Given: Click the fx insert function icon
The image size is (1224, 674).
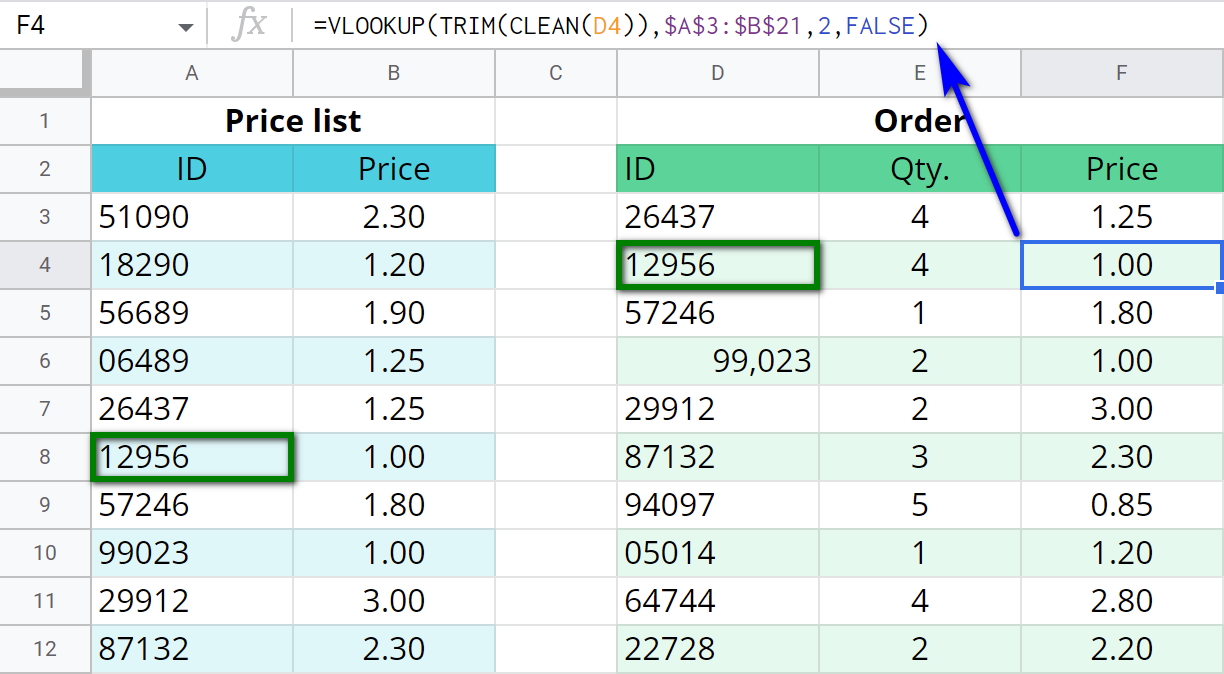Looking at the screenshot, I should [253, 24].
